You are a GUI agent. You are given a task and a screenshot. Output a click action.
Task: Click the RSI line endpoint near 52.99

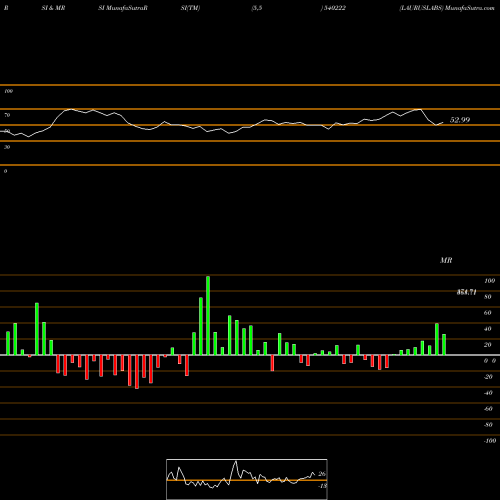443,122
